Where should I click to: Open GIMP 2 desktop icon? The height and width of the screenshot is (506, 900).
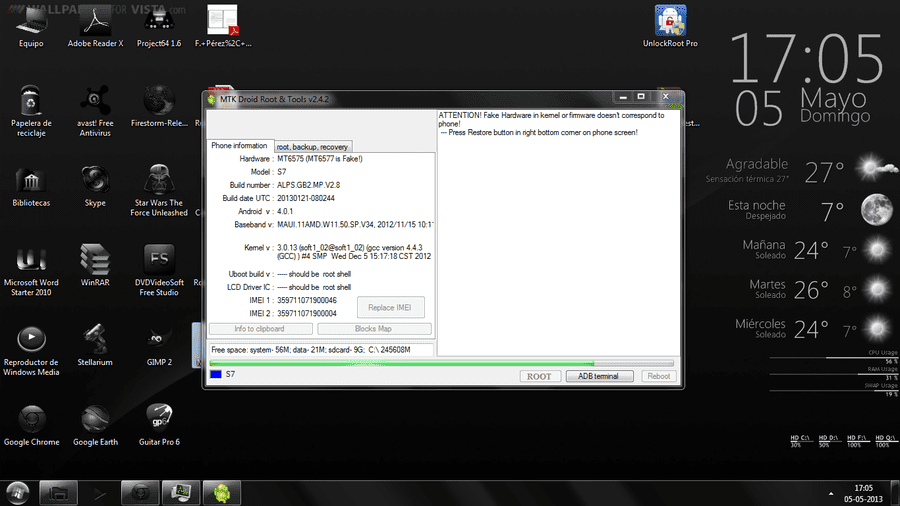pos(159,345)
